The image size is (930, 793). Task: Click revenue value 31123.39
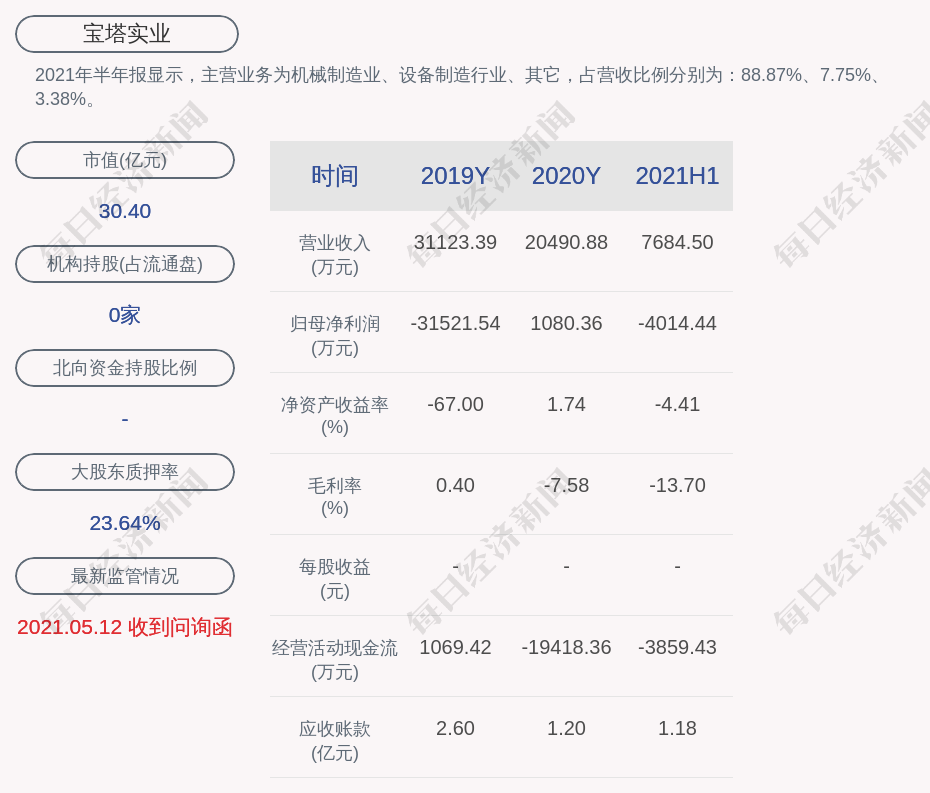[x=455, y=243]
